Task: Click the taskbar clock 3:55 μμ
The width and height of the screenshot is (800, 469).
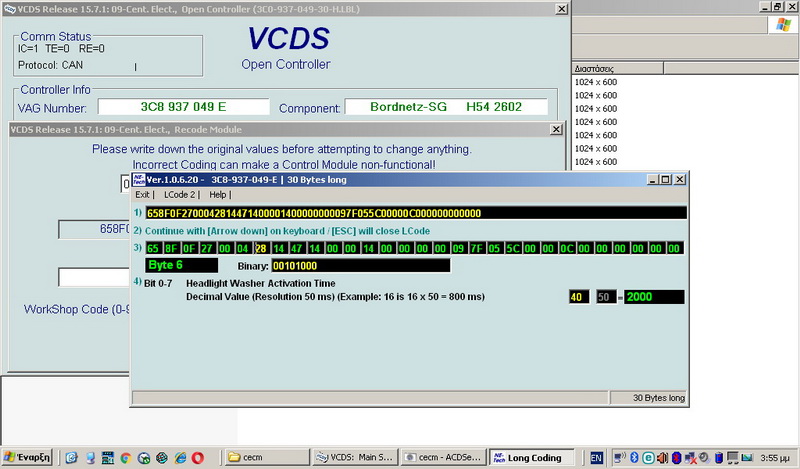Action: tap(774, 458)
